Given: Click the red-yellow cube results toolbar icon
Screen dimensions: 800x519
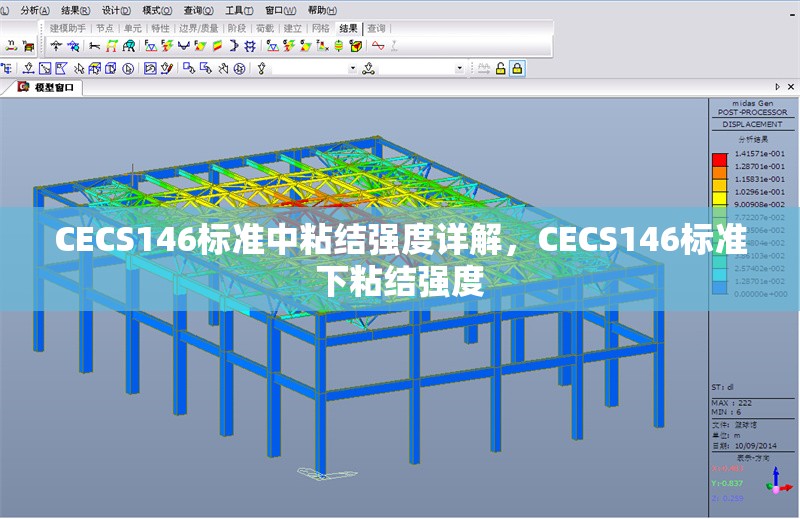Looking at the screenshot, I should click(355, 46).
